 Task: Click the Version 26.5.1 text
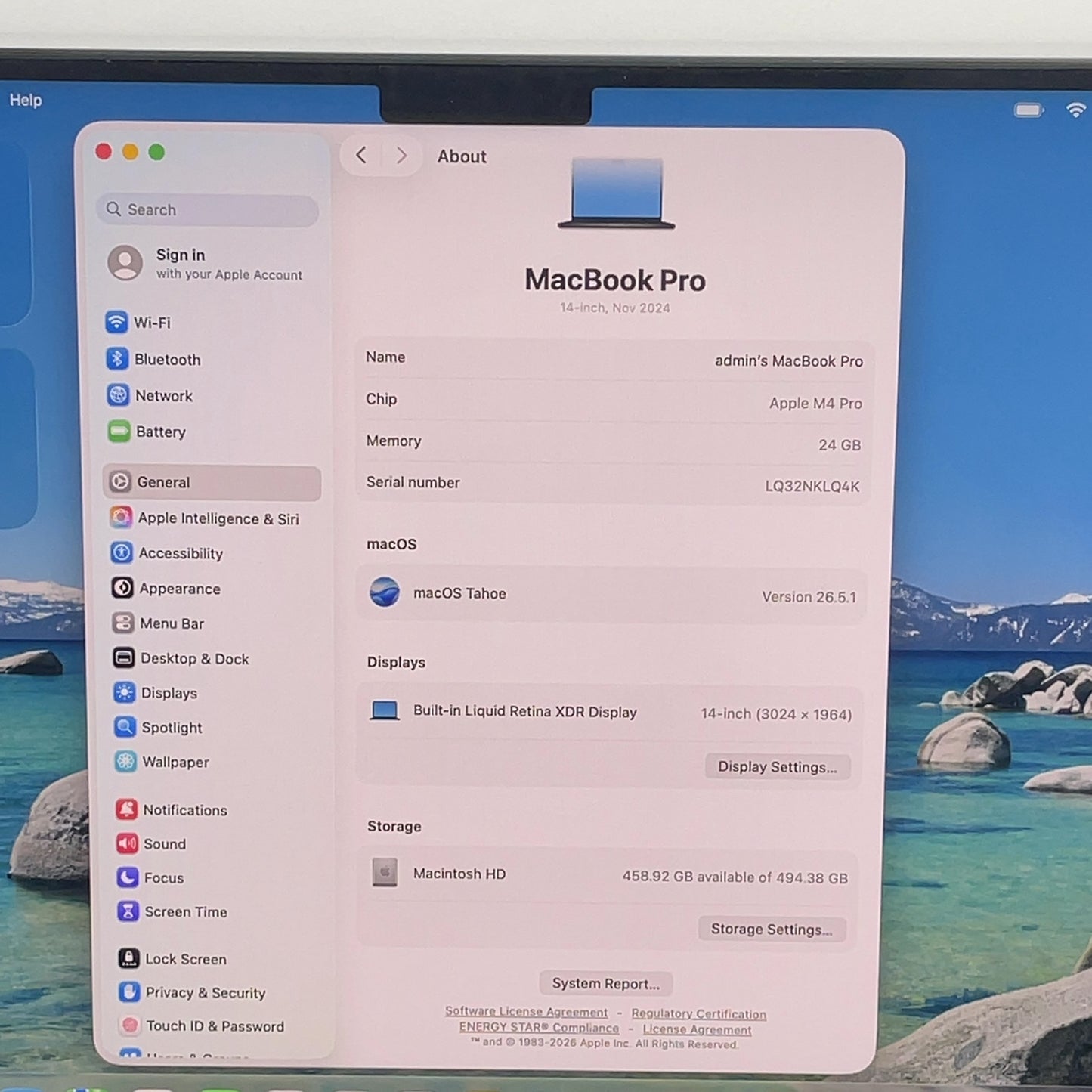click(809, 597)
